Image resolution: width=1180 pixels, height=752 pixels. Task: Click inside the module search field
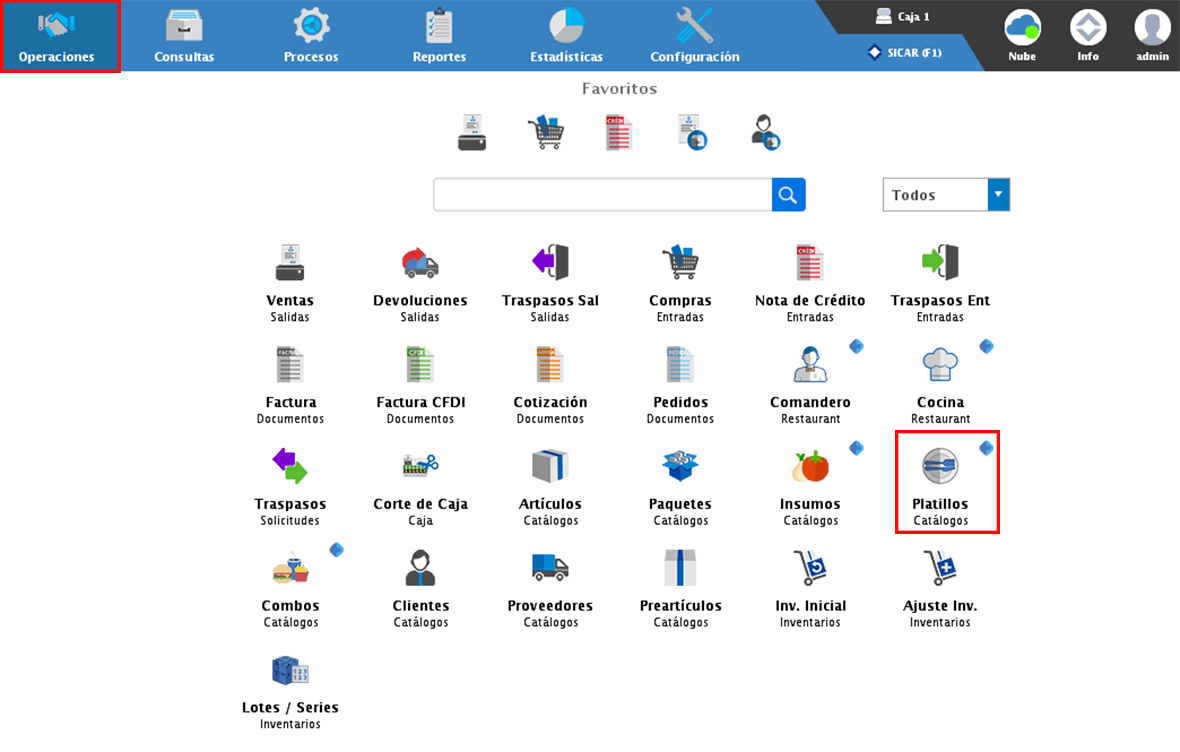pos(602,195)
